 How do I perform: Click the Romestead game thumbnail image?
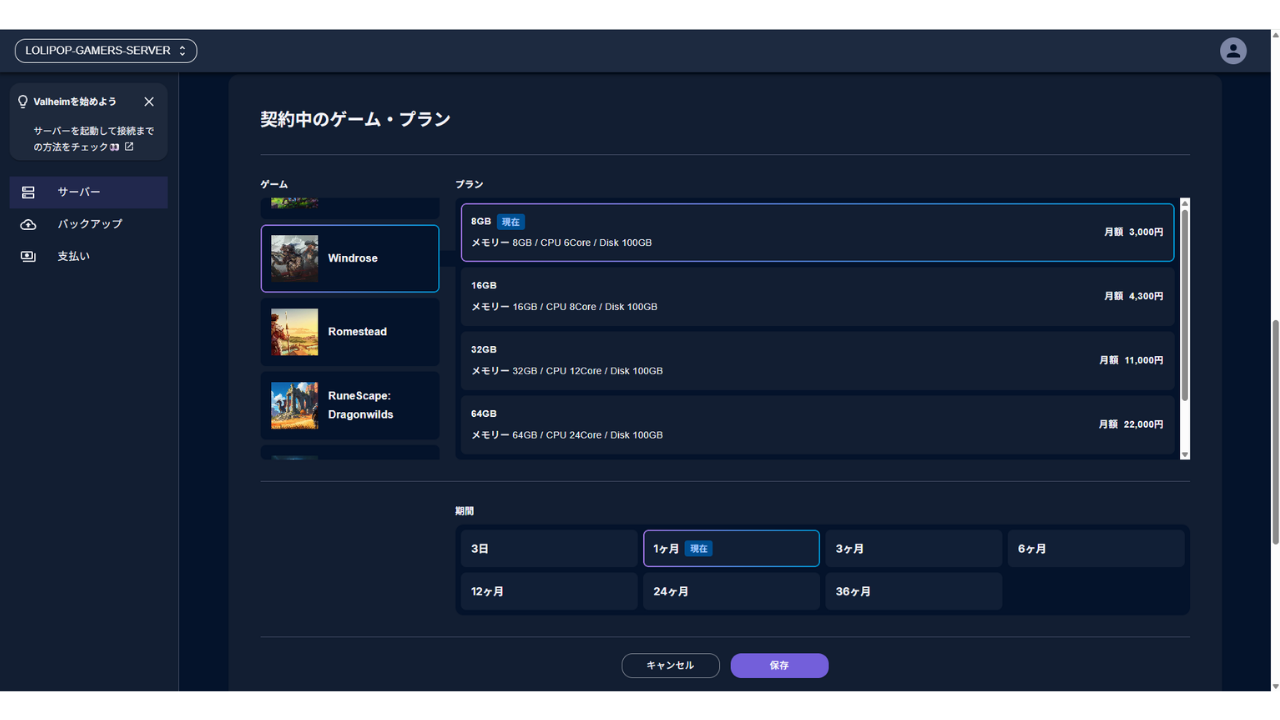click(294, 332)
